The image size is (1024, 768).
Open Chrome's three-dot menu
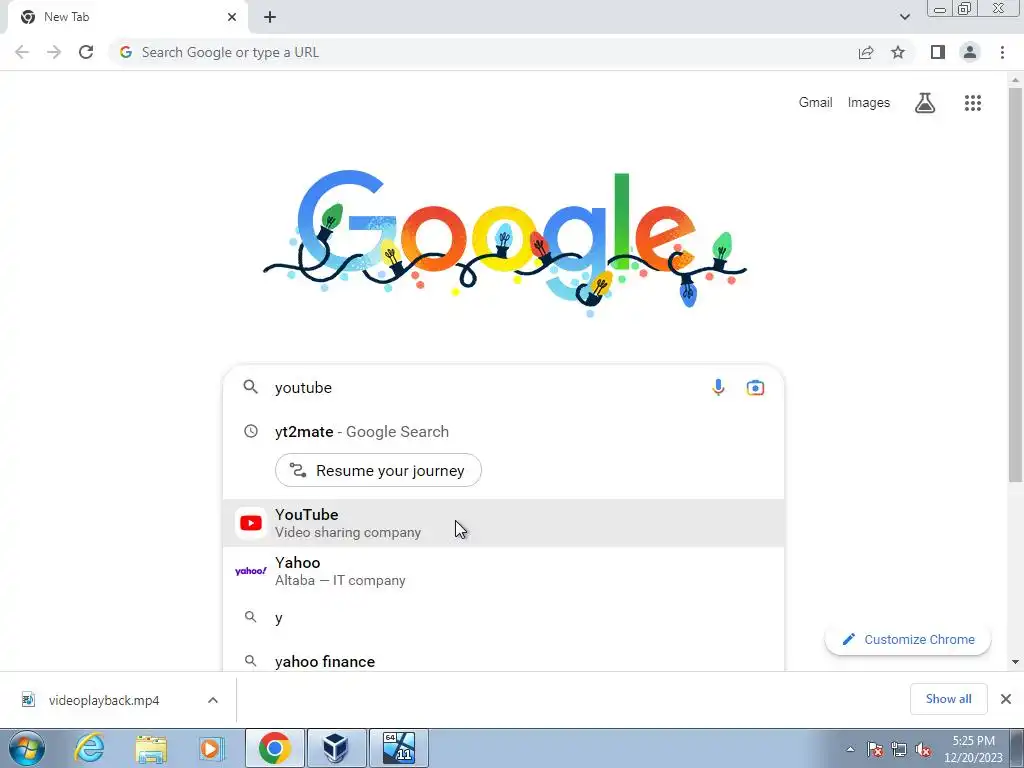(1002, 52)
